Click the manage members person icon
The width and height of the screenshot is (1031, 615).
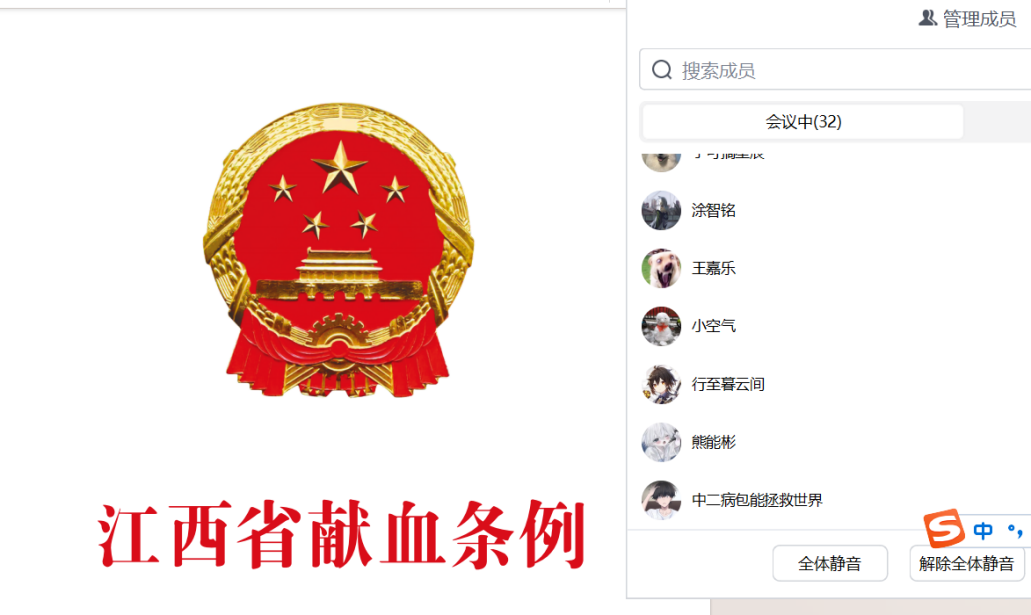[x=927, y=18]
